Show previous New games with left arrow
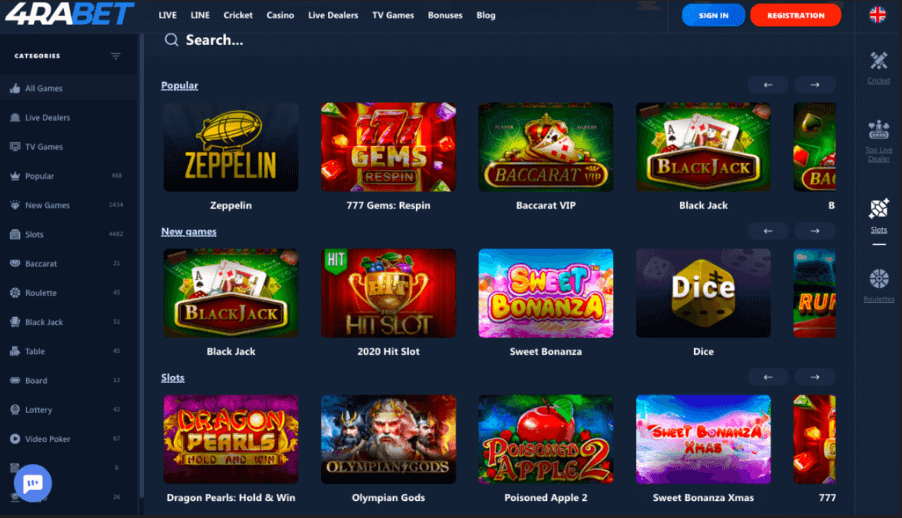 pos(768,231)
